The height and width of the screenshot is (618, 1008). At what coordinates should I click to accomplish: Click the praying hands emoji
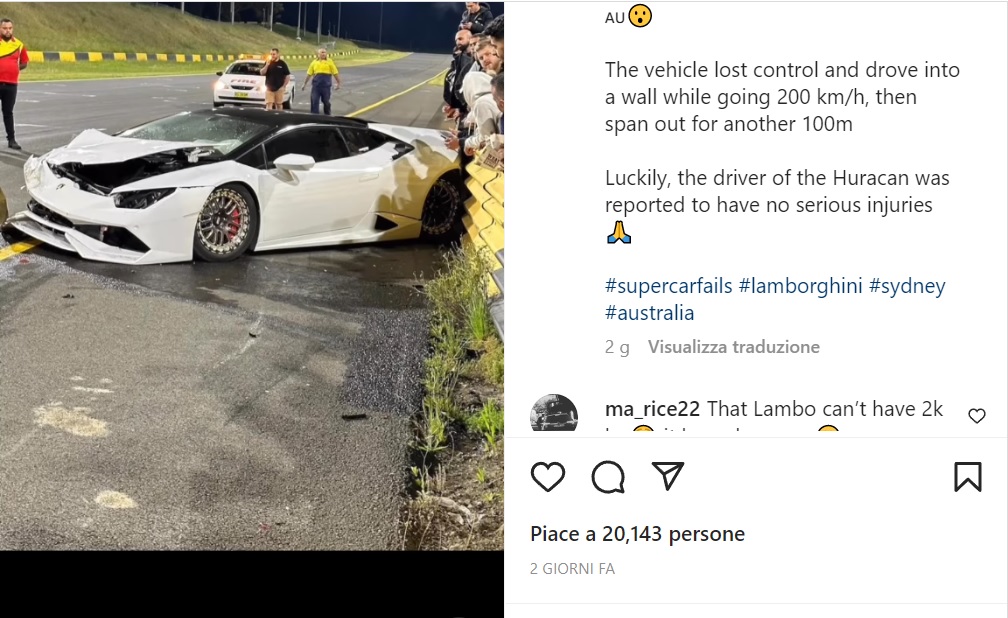618,232
